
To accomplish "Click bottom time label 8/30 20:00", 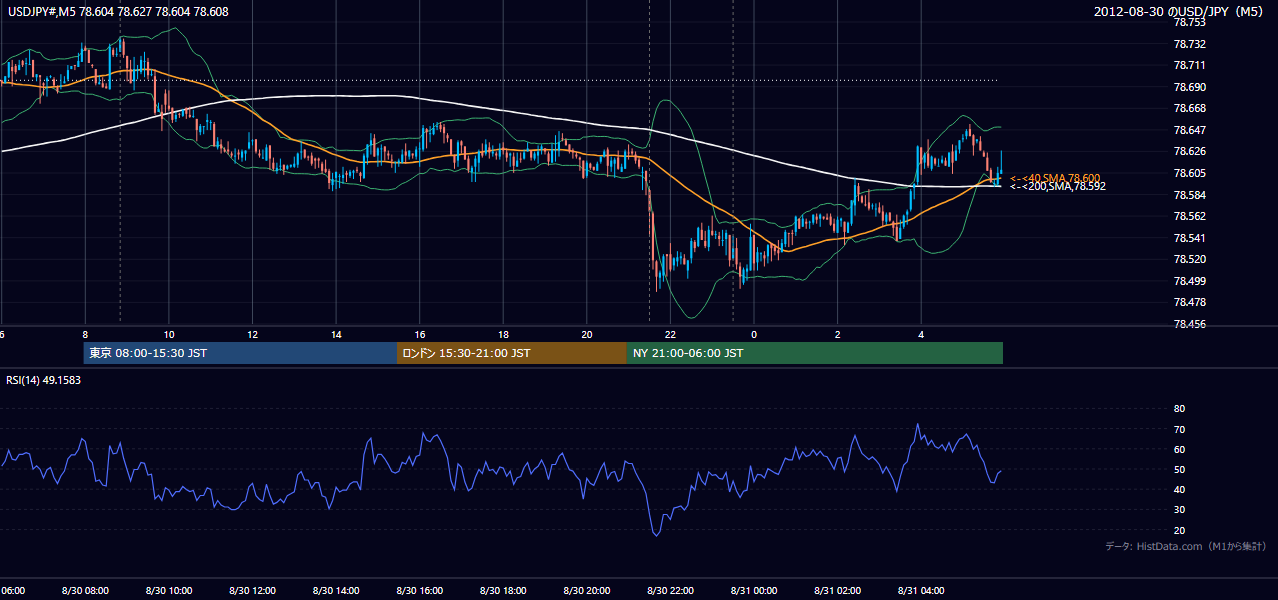I will point(587,591).
